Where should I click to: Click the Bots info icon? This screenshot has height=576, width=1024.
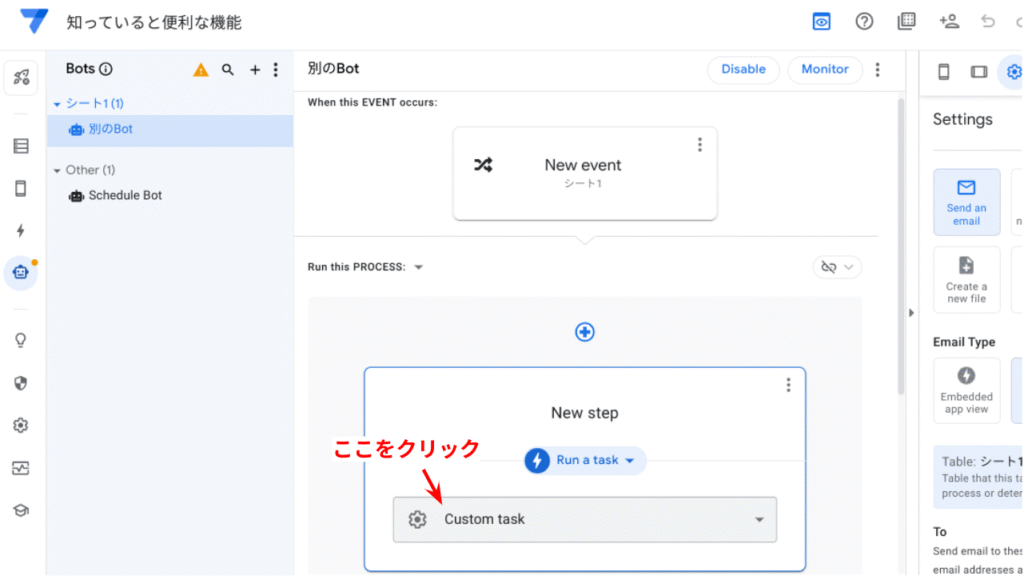(x=106, y=69)
